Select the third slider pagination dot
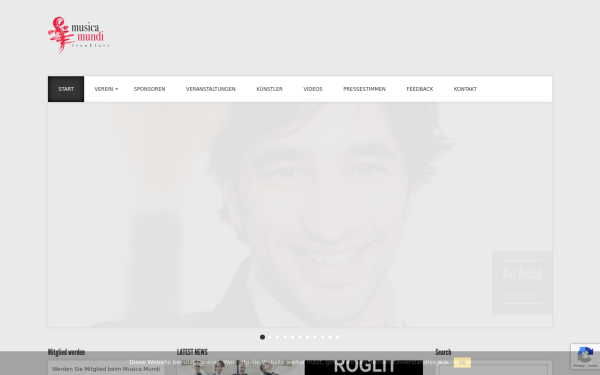The image size is (600, 375). point(277,337)
